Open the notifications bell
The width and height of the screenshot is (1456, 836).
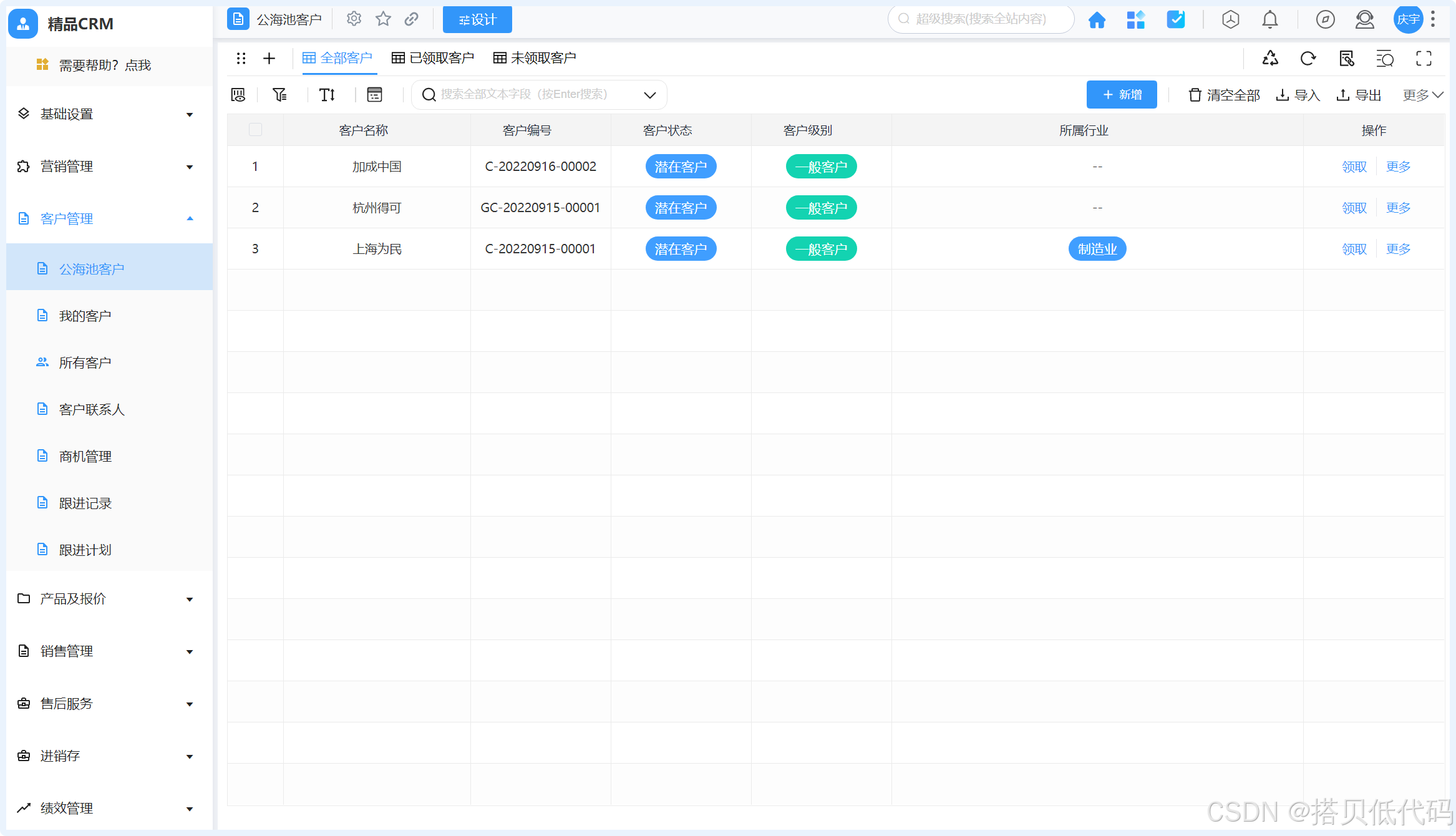(1269, 20)
